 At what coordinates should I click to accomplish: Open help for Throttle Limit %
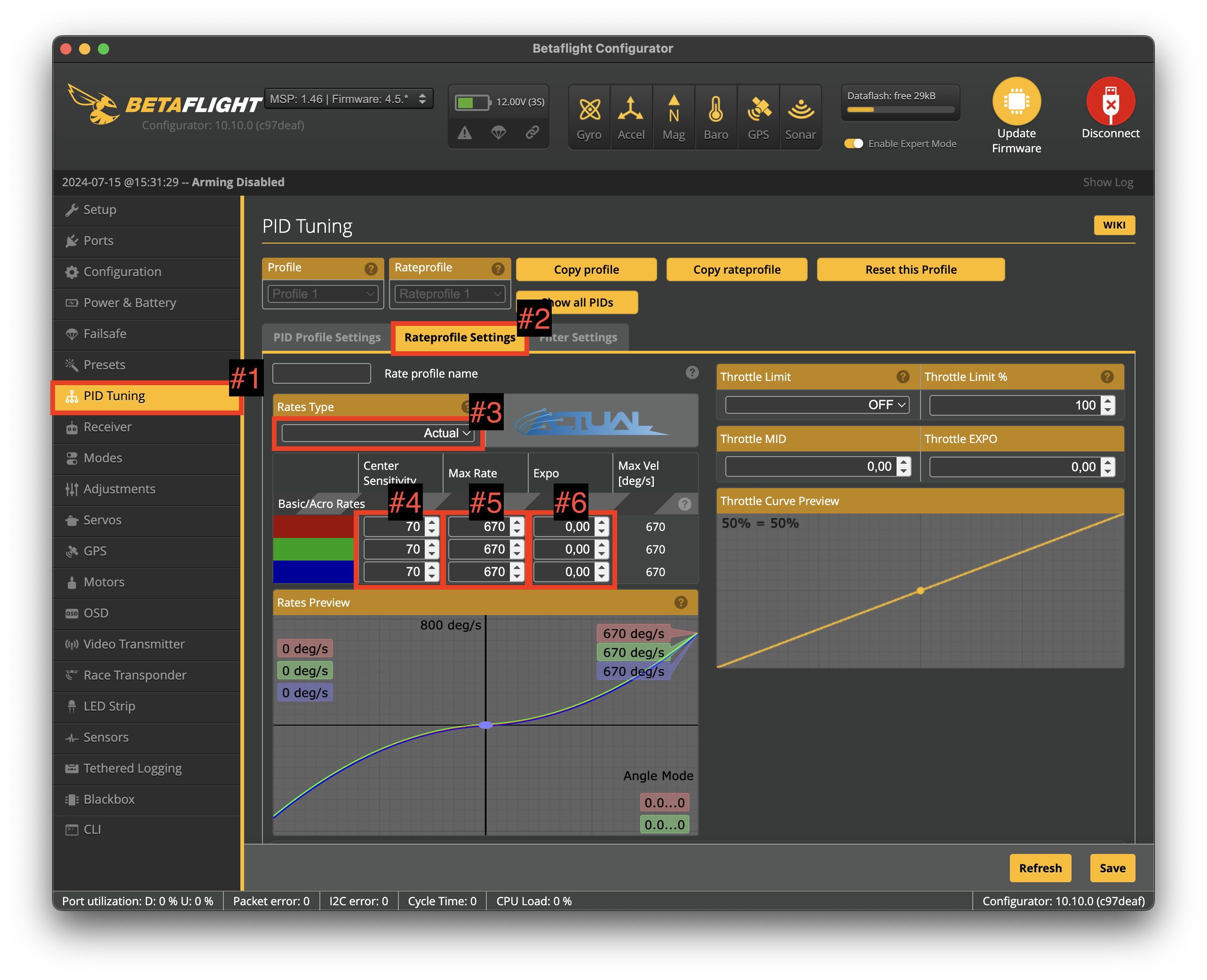(x=1106, y=377)
